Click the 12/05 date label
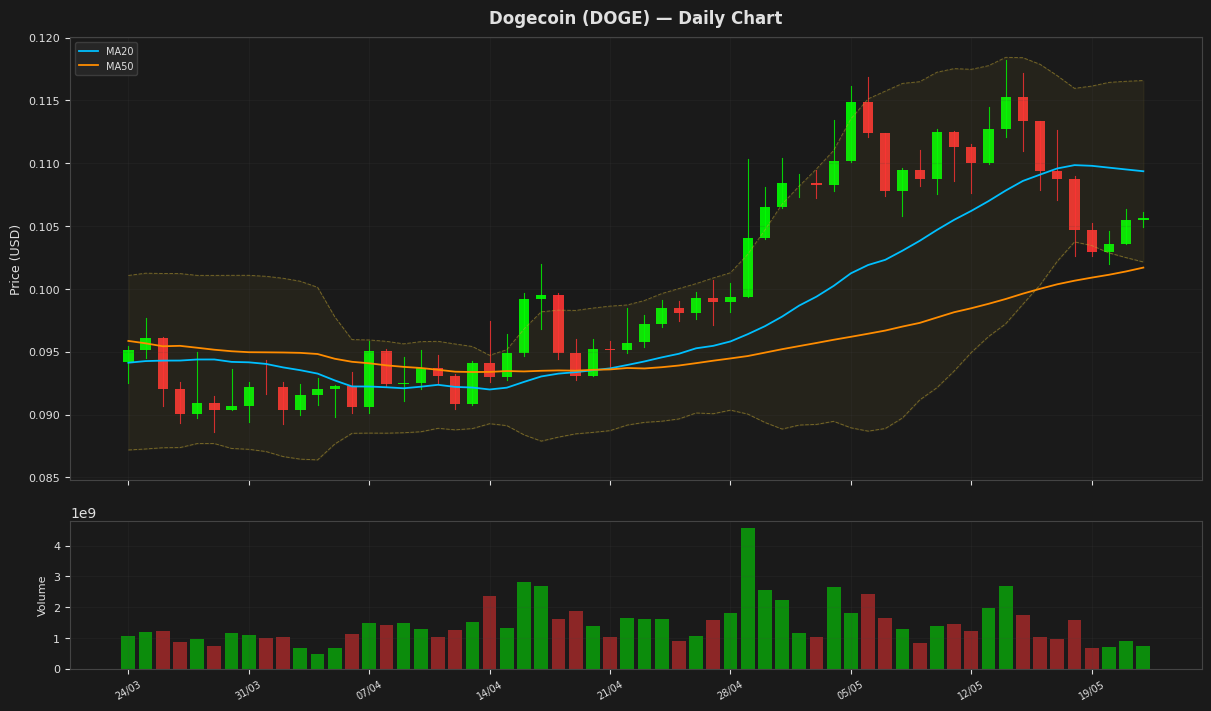Viewport: 1211px width, 711px height. click(x=971, y=690)
